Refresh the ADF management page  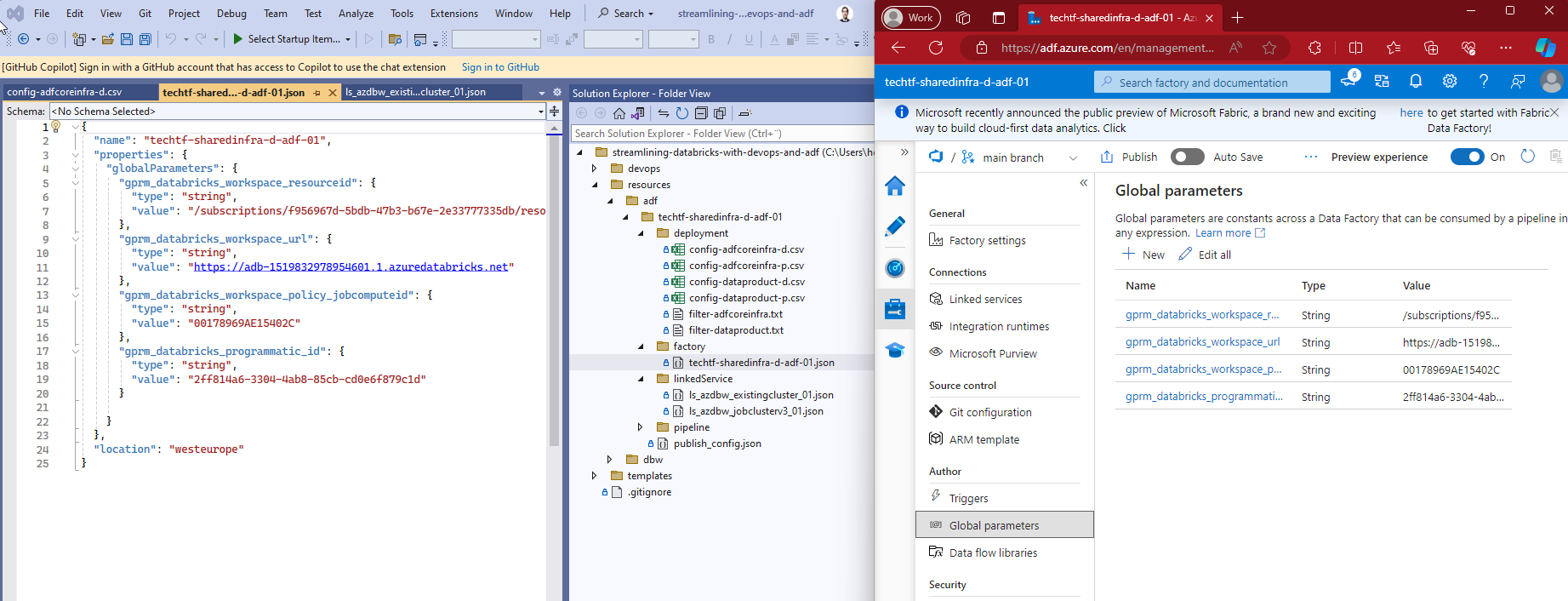tap(1528, 157)
